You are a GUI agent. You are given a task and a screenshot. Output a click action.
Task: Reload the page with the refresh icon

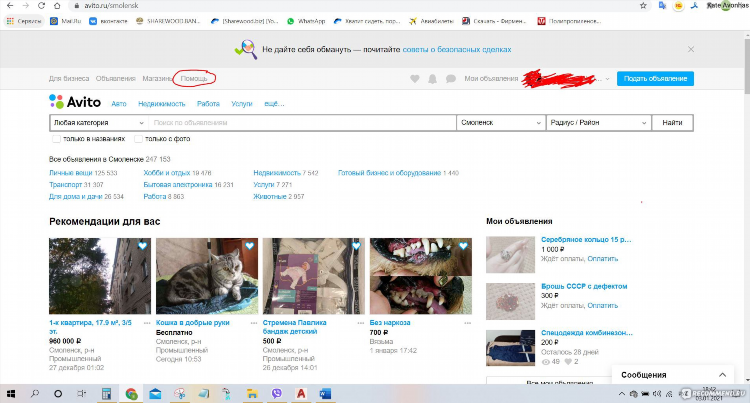[x=41, y=6]
